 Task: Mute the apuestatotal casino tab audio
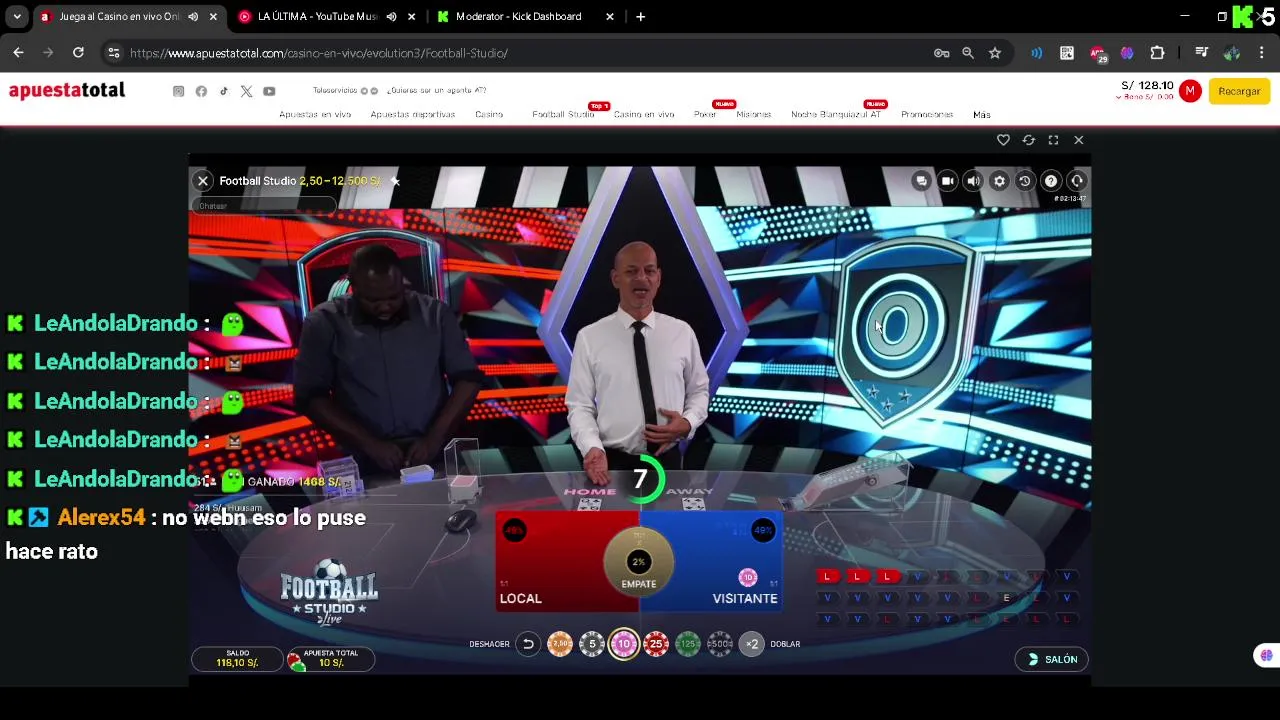coord(193,17)
